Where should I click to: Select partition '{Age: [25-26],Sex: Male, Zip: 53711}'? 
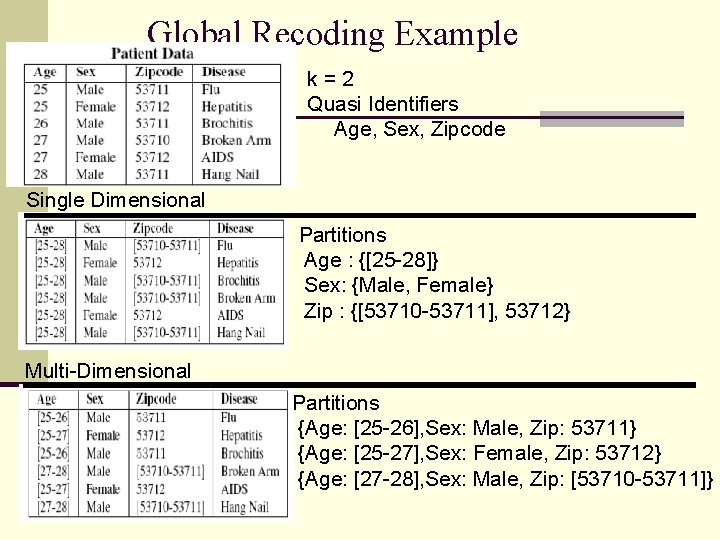click(467, 428)
